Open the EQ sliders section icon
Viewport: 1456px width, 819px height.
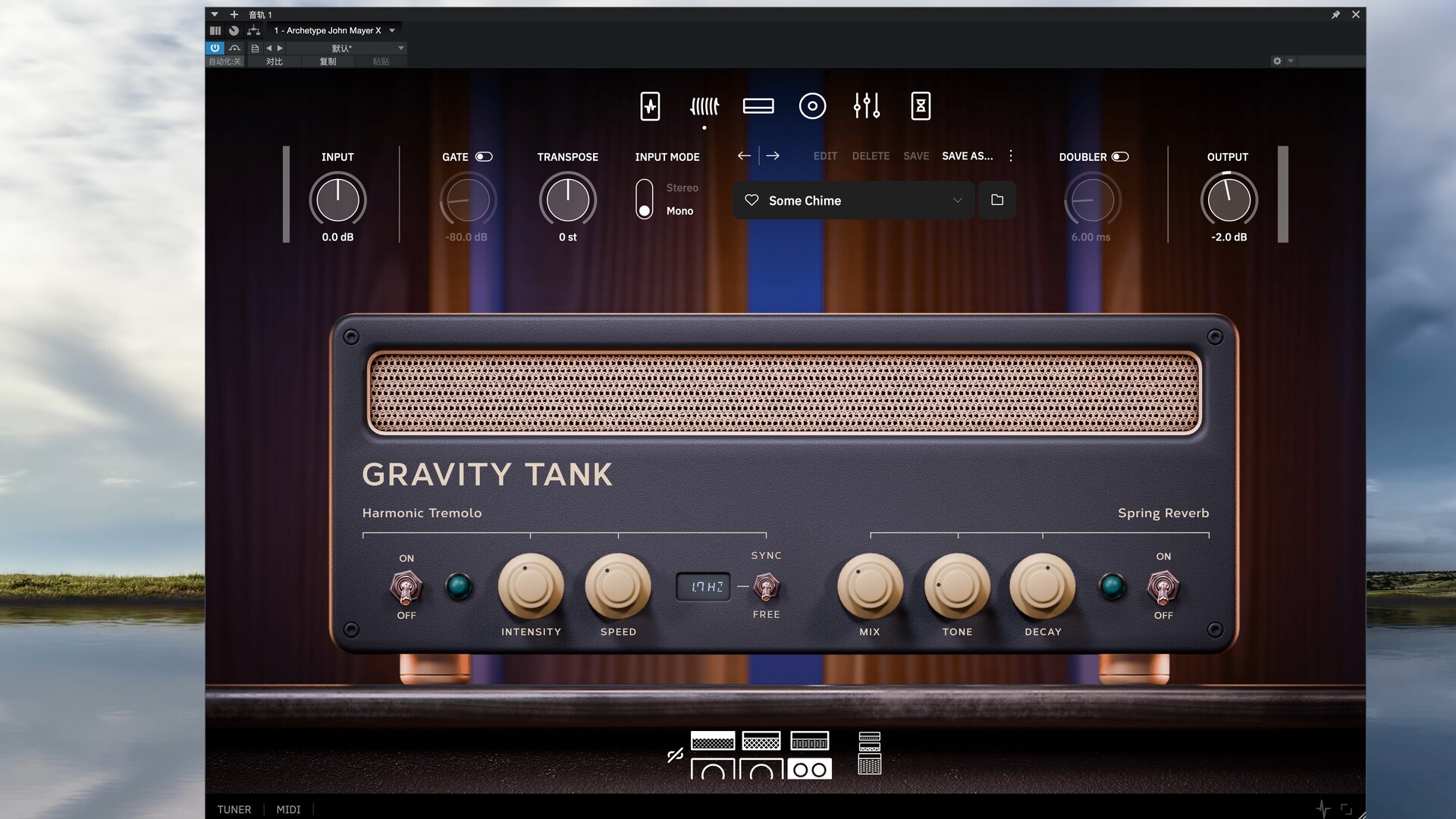[866, 106]
